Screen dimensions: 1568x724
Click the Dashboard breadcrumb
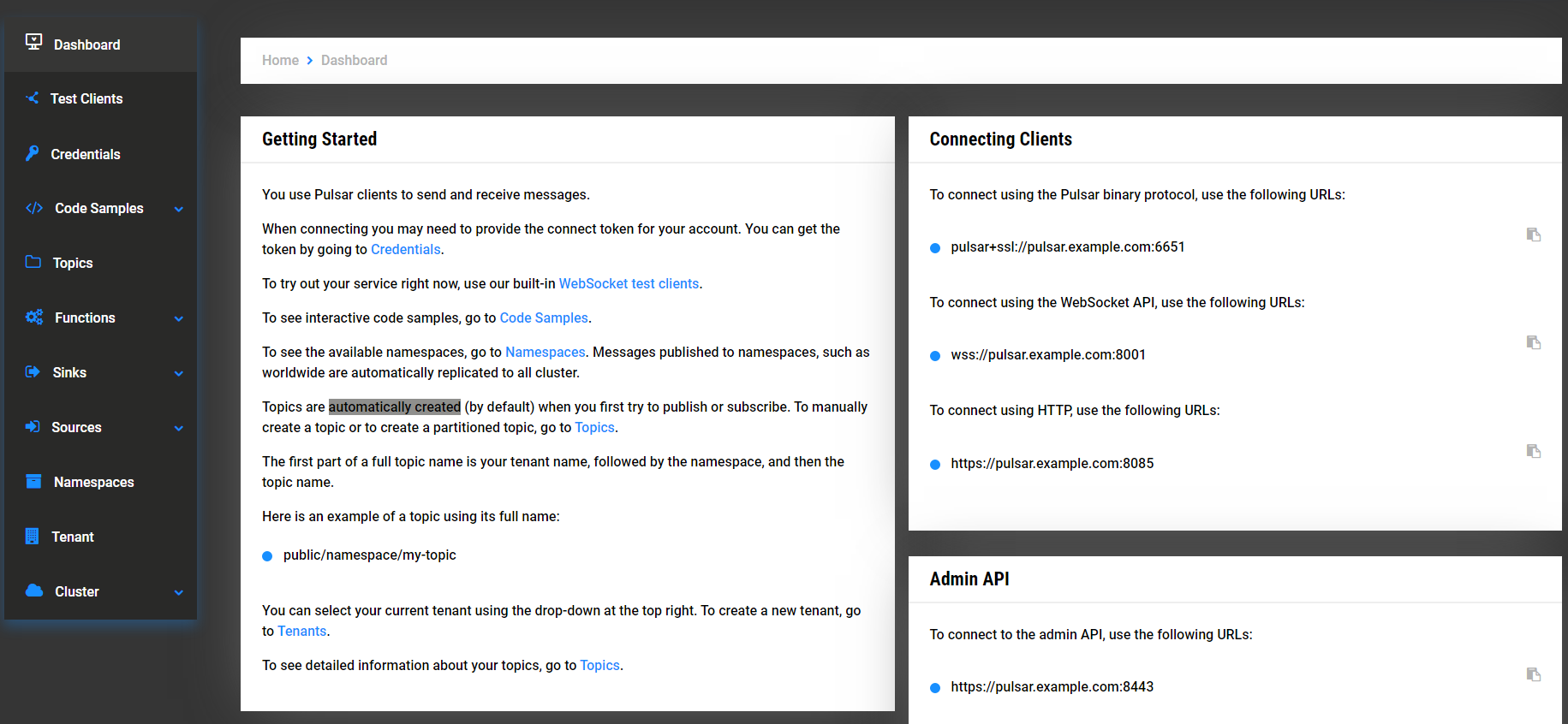point(354,60)
